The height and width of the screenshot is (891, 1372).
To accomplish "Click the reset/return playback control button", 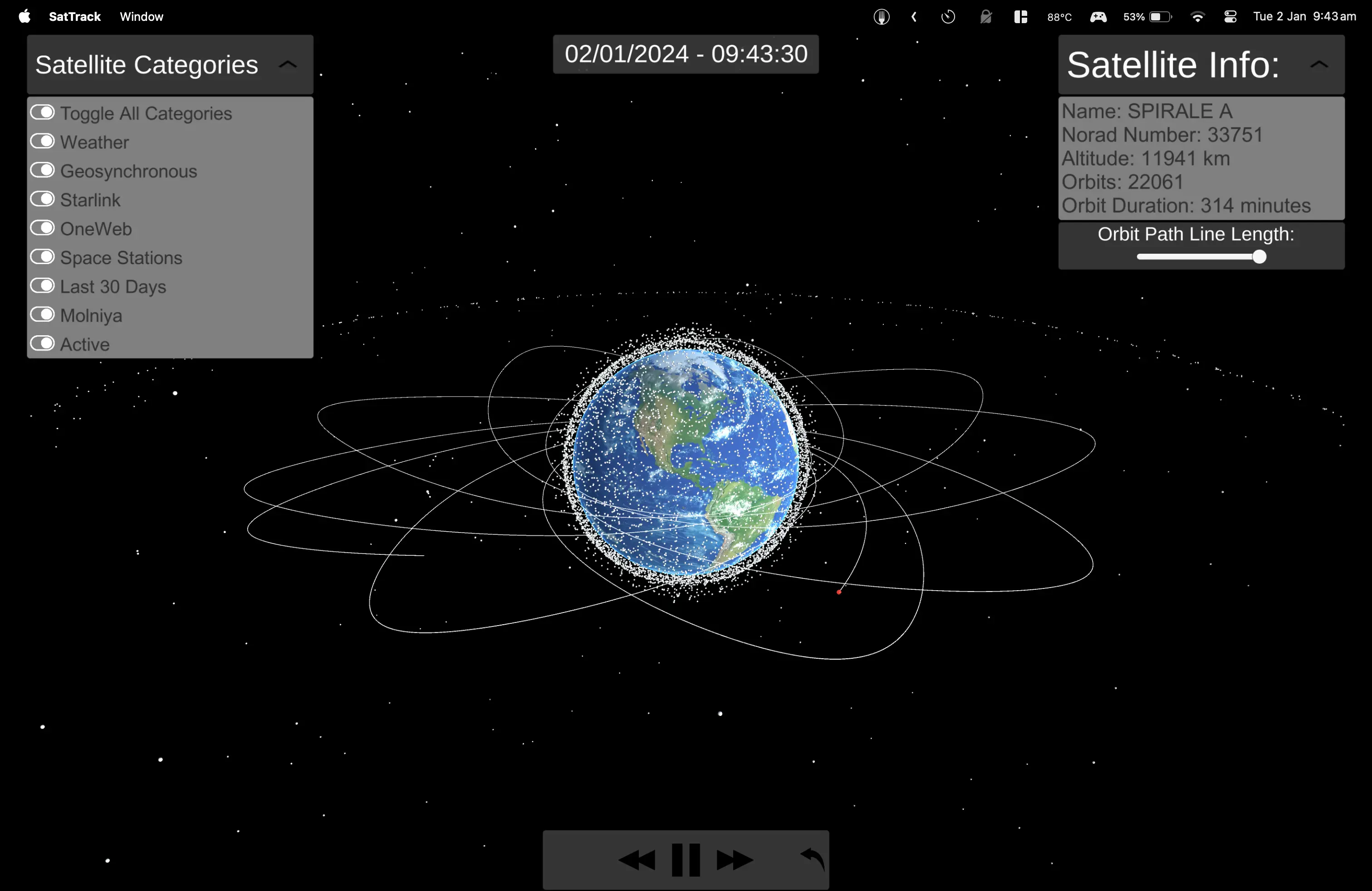I will tap(812, 858).
